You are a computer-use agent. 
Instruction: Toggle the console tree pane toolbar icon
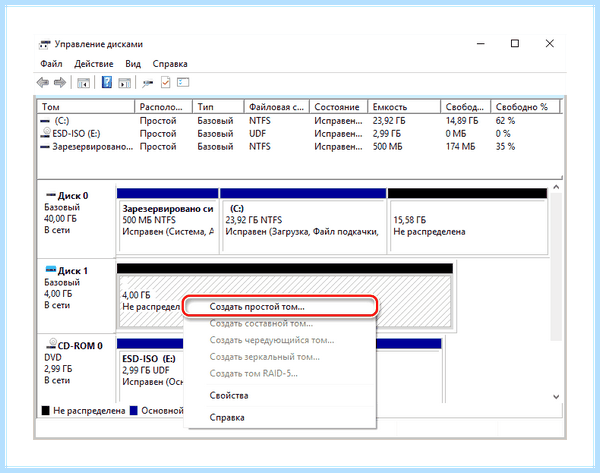(x=83, y=83)
